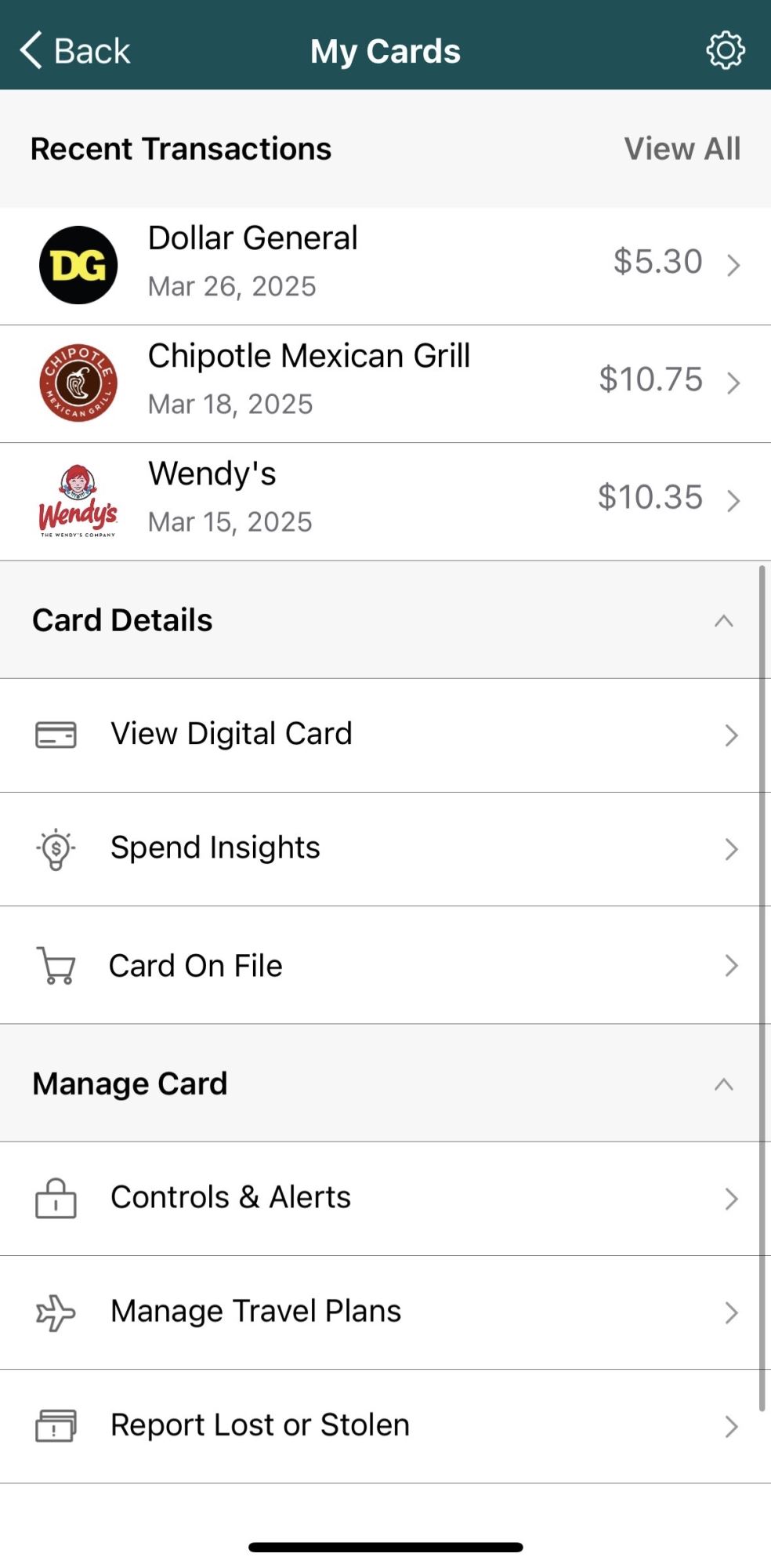This screenshot has height=1568, width=771.
Task: Tap the Controls & Alerts lock icon
Action: (56, 1198)
